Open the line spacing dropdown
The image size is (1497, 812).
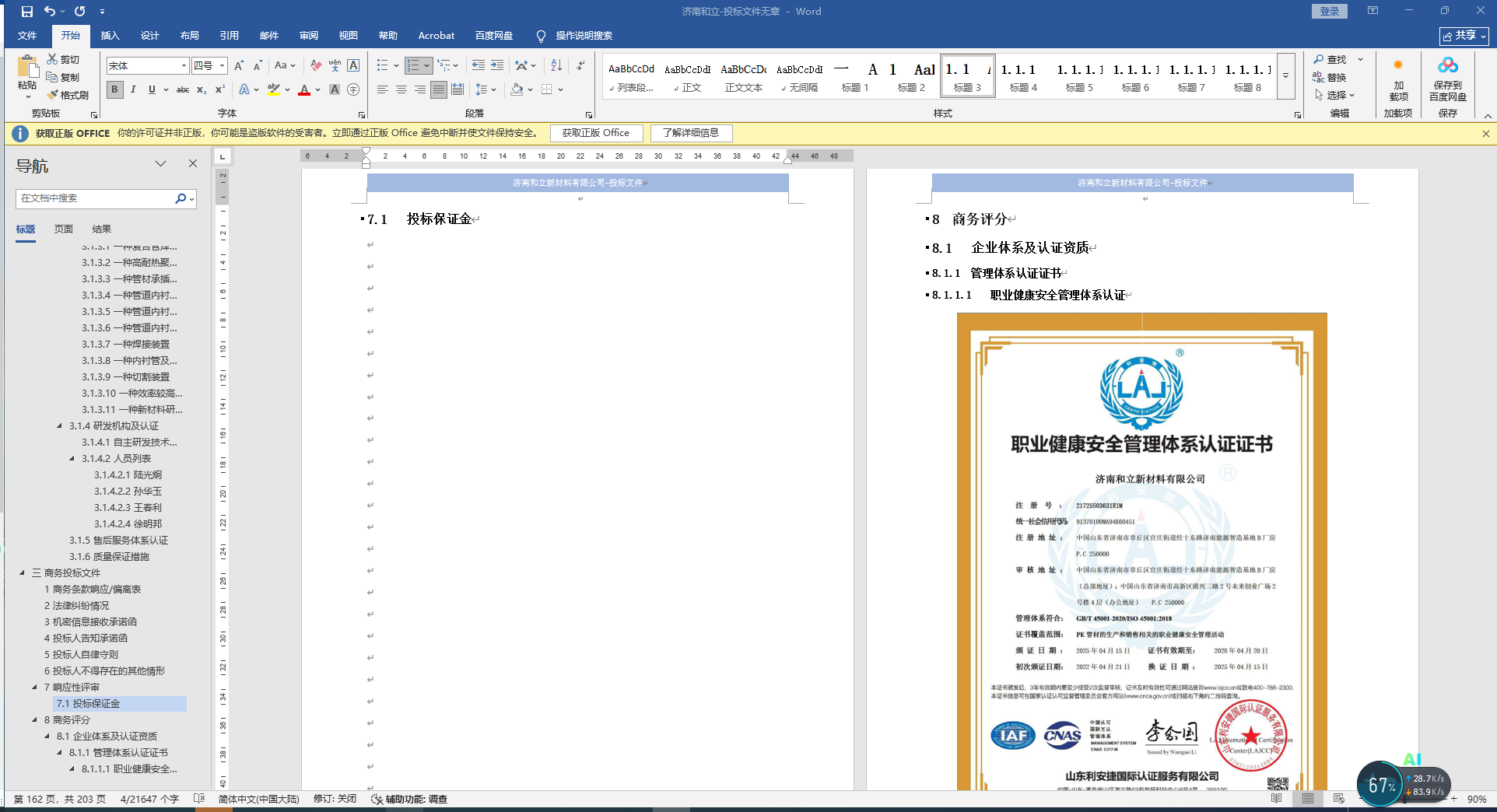coord(486,89)
